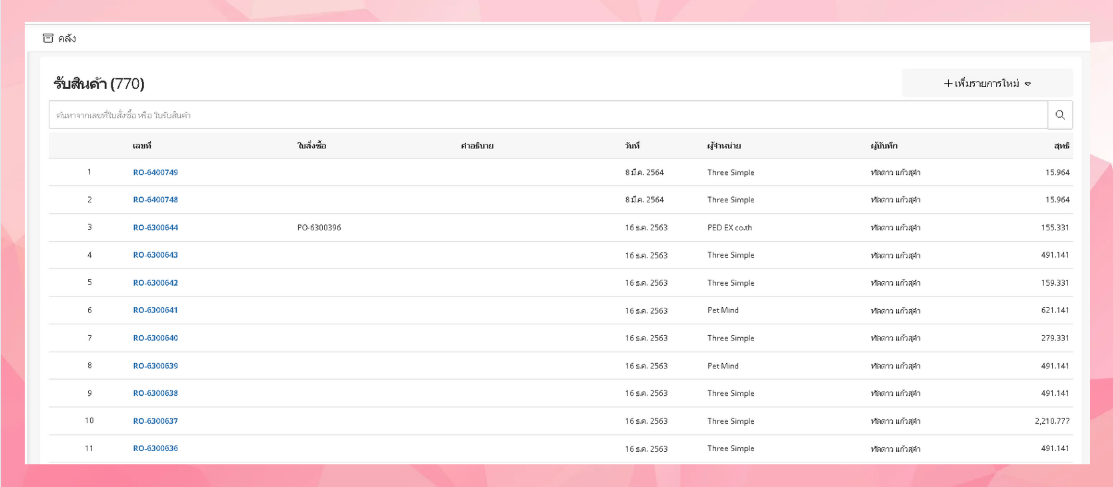Click net amount 155.331
The width and height of the screenshot is (1113, 487).
click(1056, 227)
